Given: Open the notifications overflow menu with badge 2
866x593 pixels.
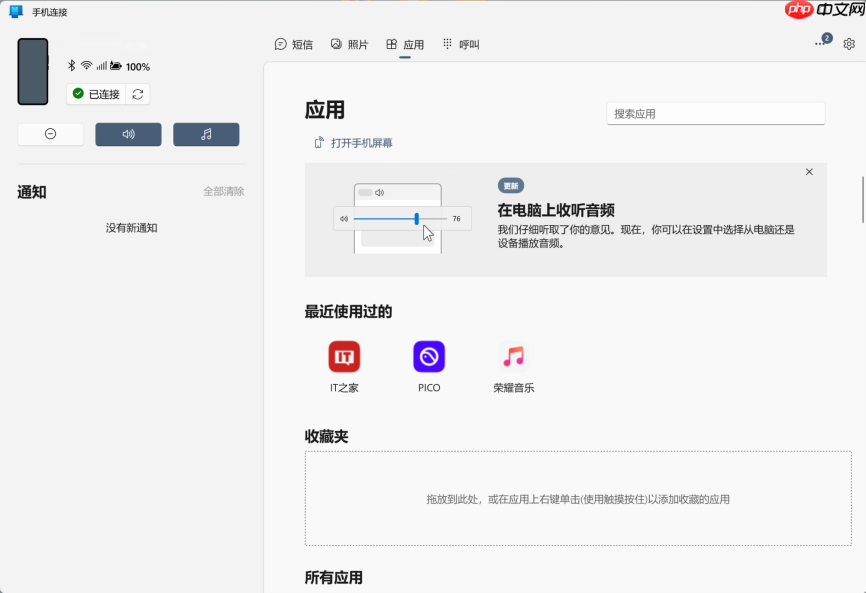Looking at the screenshot, I should 820,43.
